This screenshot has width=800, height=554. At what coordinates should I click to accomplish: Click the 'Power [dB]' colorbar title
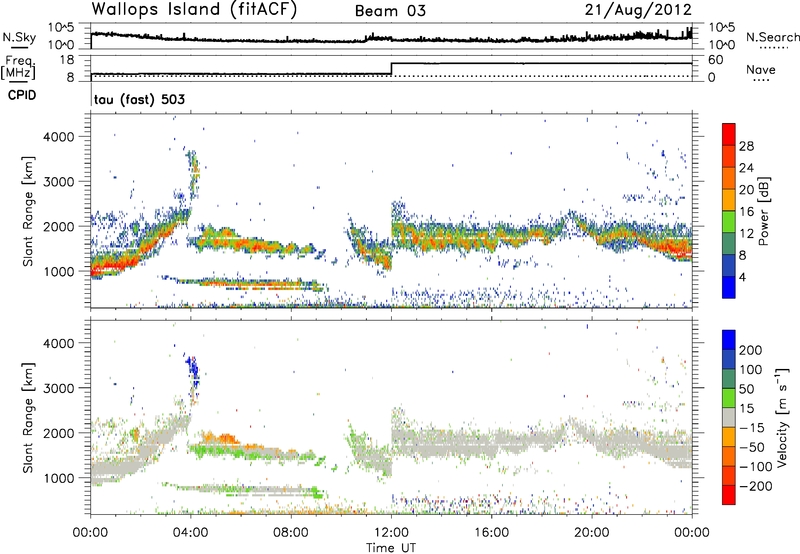pos(763,211)
